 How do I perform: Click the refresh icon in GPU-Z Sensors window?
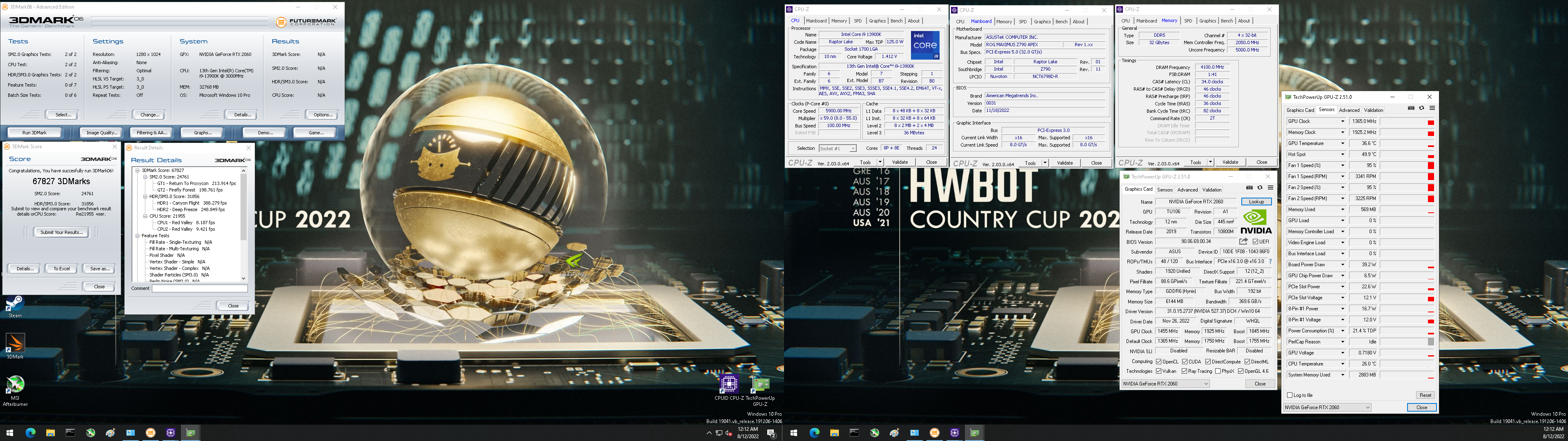pos(1421,108)
